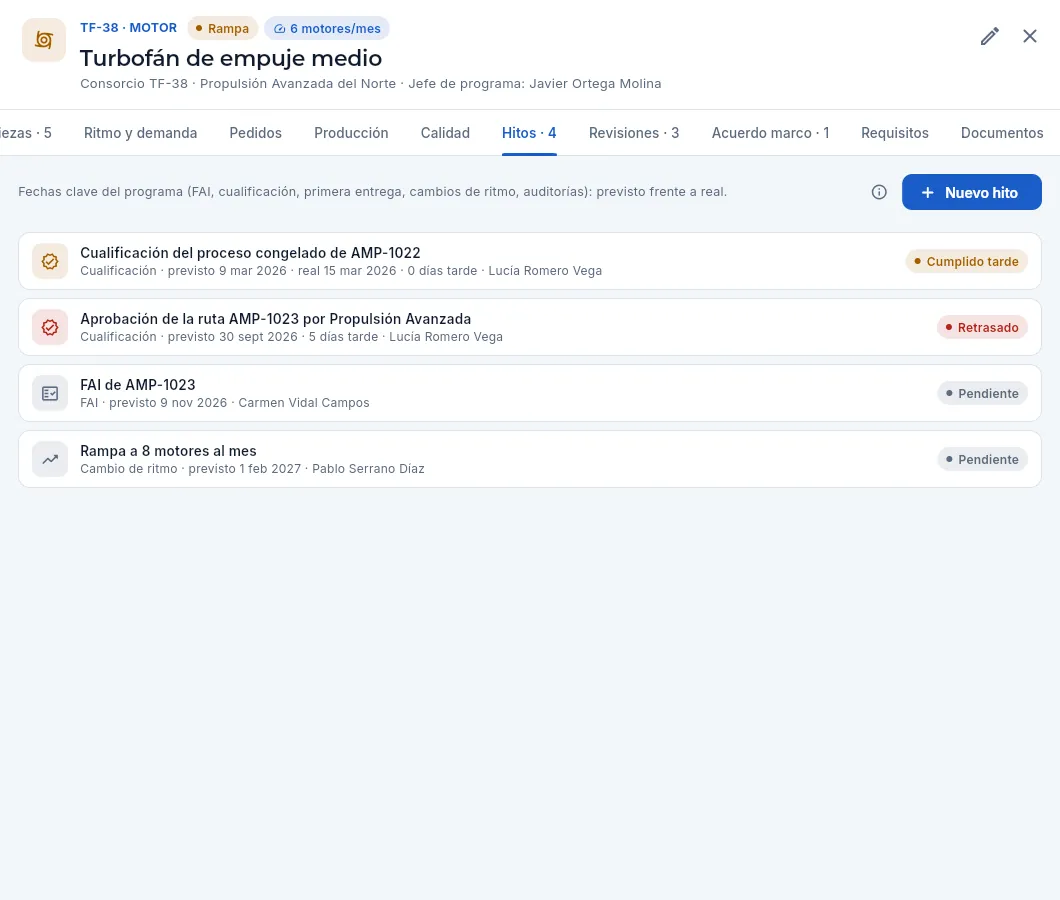
Task: Click the trend icon for Rampa a 8 motores
Action: coord(50,460)
